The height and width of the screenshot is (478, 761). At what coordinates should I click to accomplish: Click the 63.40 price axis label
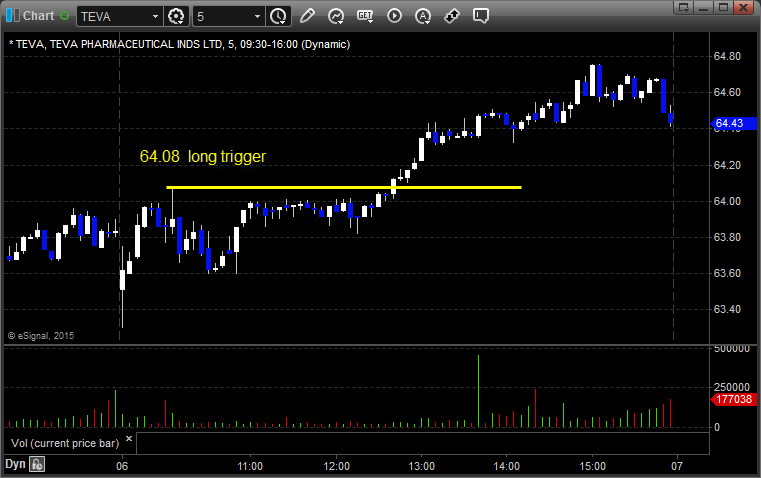click(727, 309)
